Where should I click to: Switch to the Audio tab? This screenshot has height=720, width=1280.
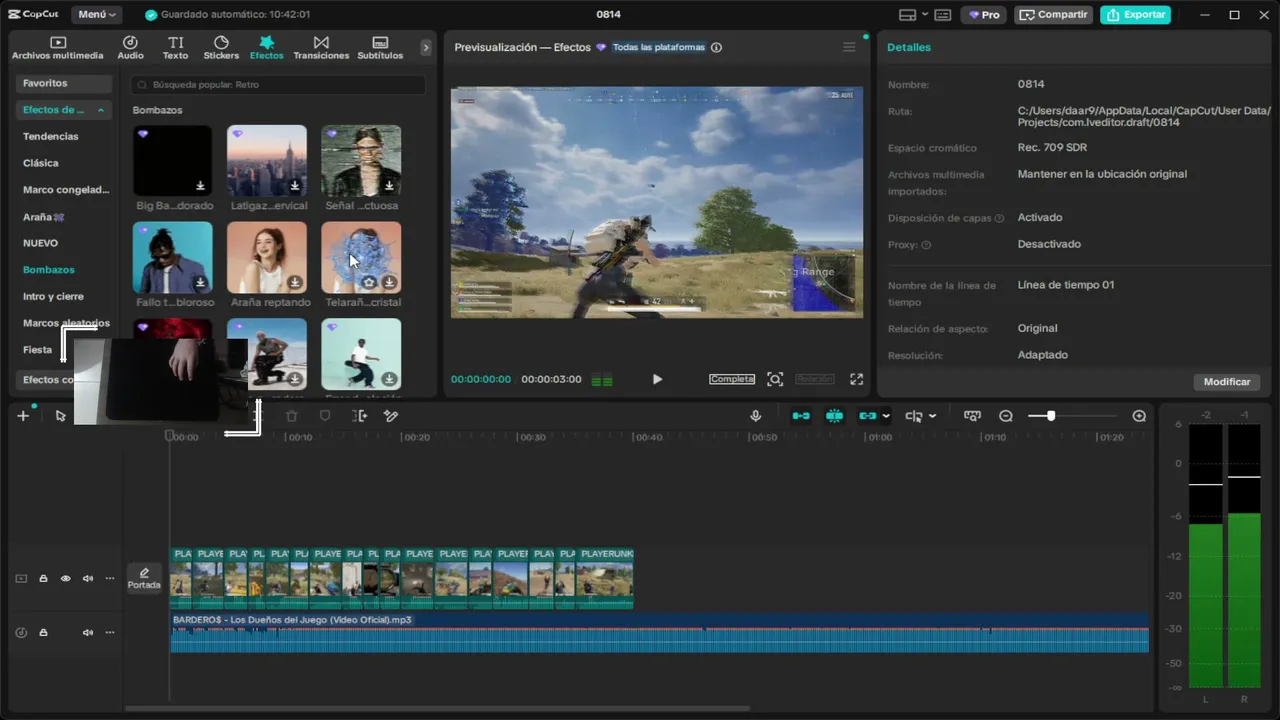[130, 48]
